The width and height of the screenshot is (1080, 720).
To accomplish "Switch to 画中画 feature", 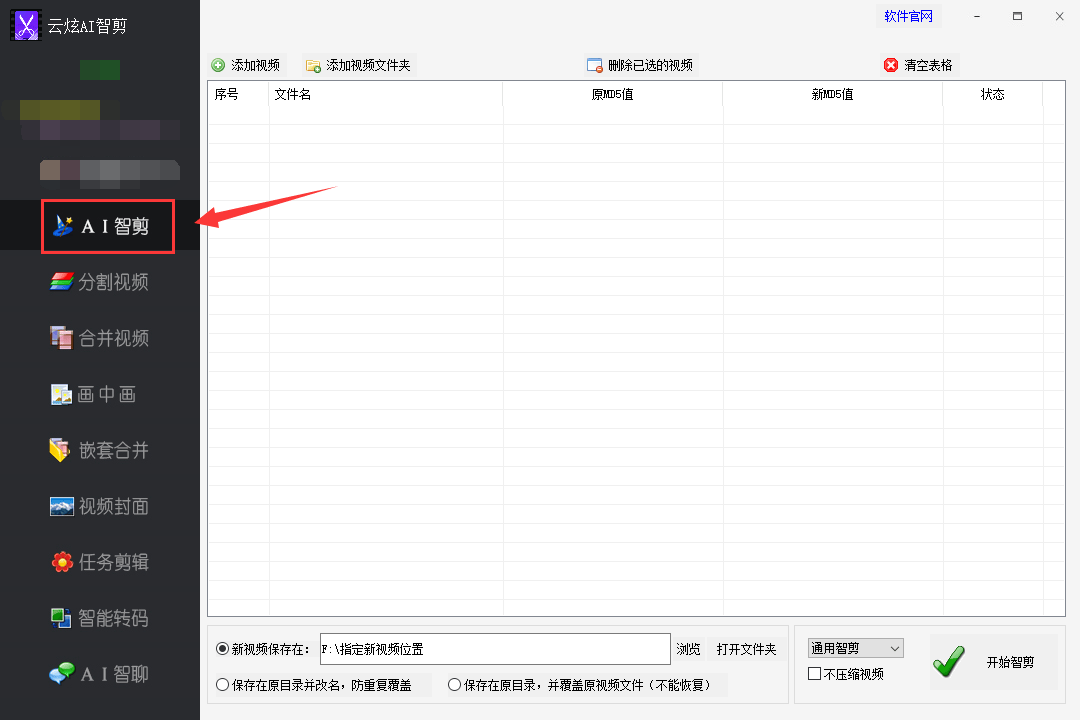I will click(x=100, y=394).
